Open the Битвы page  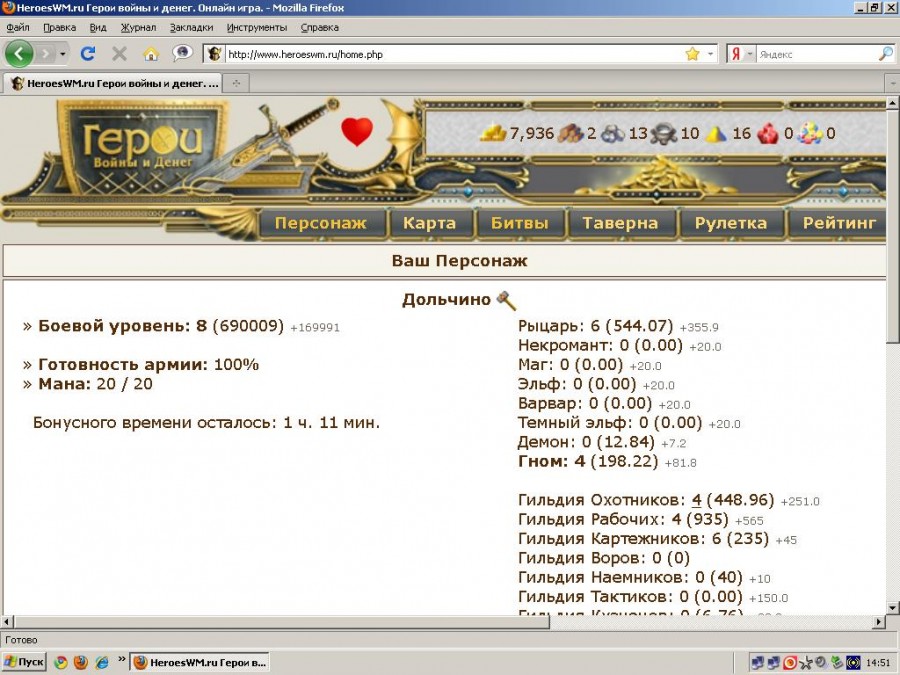point(519,223)
